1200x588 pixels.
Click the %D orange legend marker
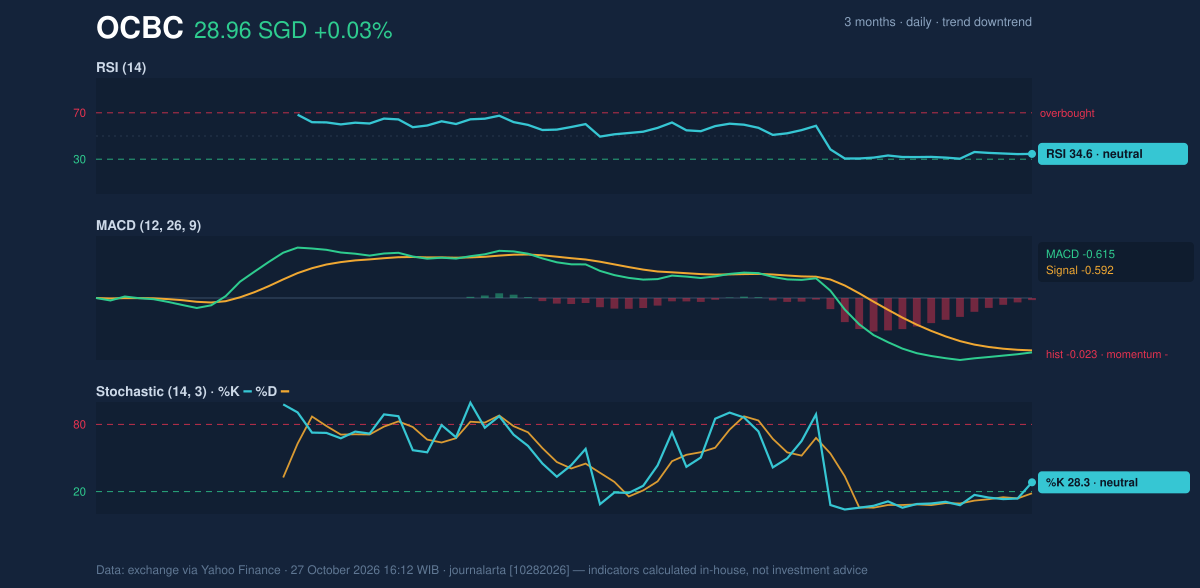click(x=284, y=391)
